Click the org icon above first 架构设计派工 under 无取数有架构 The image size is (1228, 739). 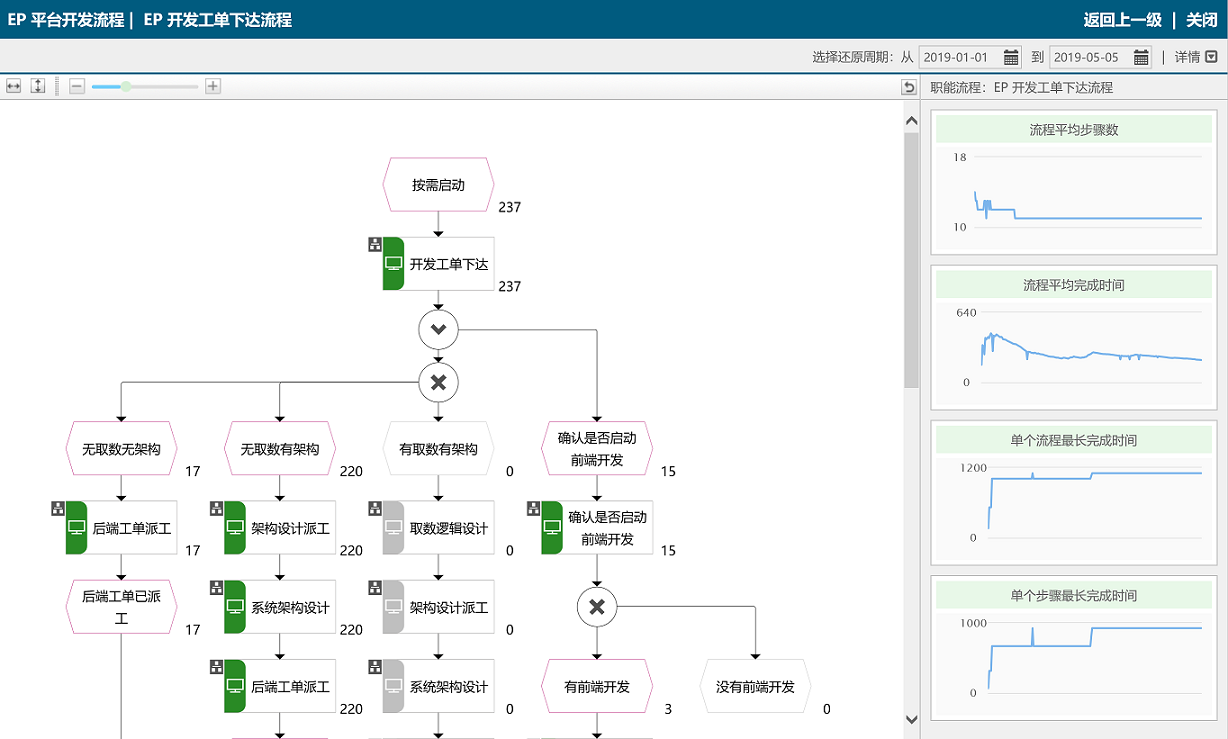[x=216, y=508]
